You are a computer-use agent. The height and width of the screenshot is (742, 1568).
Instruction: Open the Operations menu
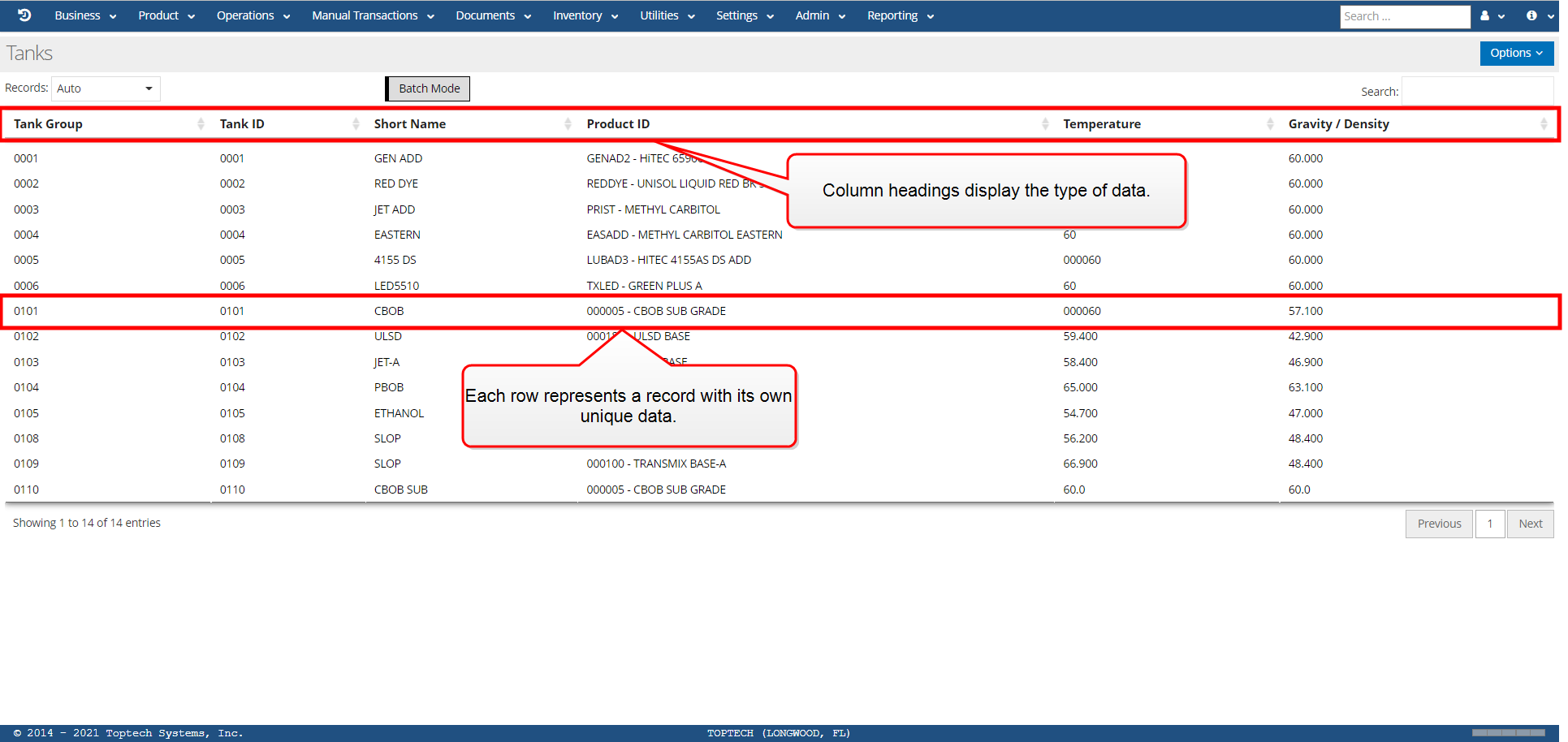[253, 15]
